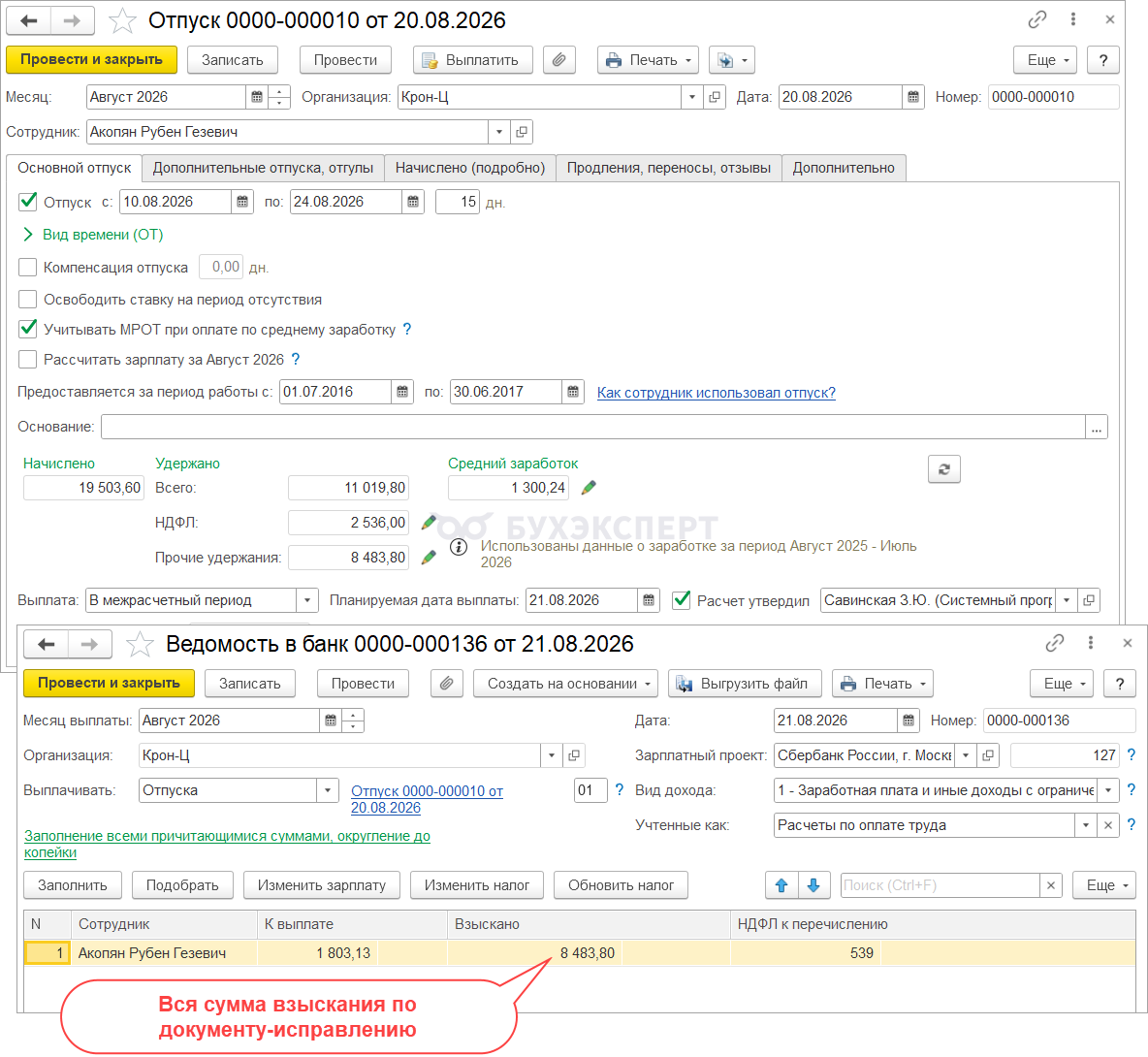Viewport: 1148px width, 1057px height.
Task: Open the Вид дохода dropdown
Action: [x=1108, y=790]
